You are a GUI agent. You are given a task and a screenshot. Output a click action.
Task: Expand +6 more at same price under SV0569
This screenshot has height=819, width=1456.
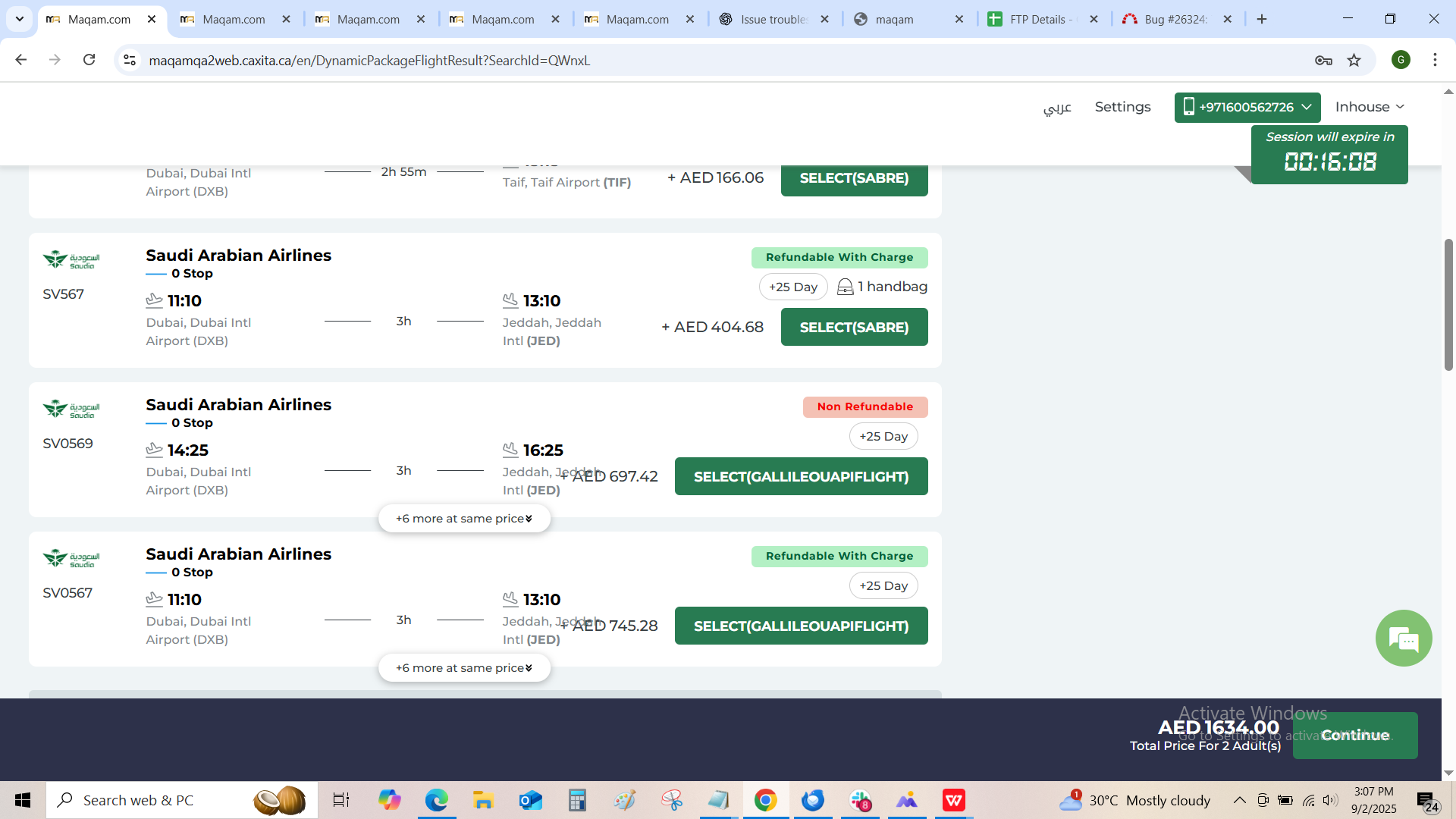click(464, 519)
